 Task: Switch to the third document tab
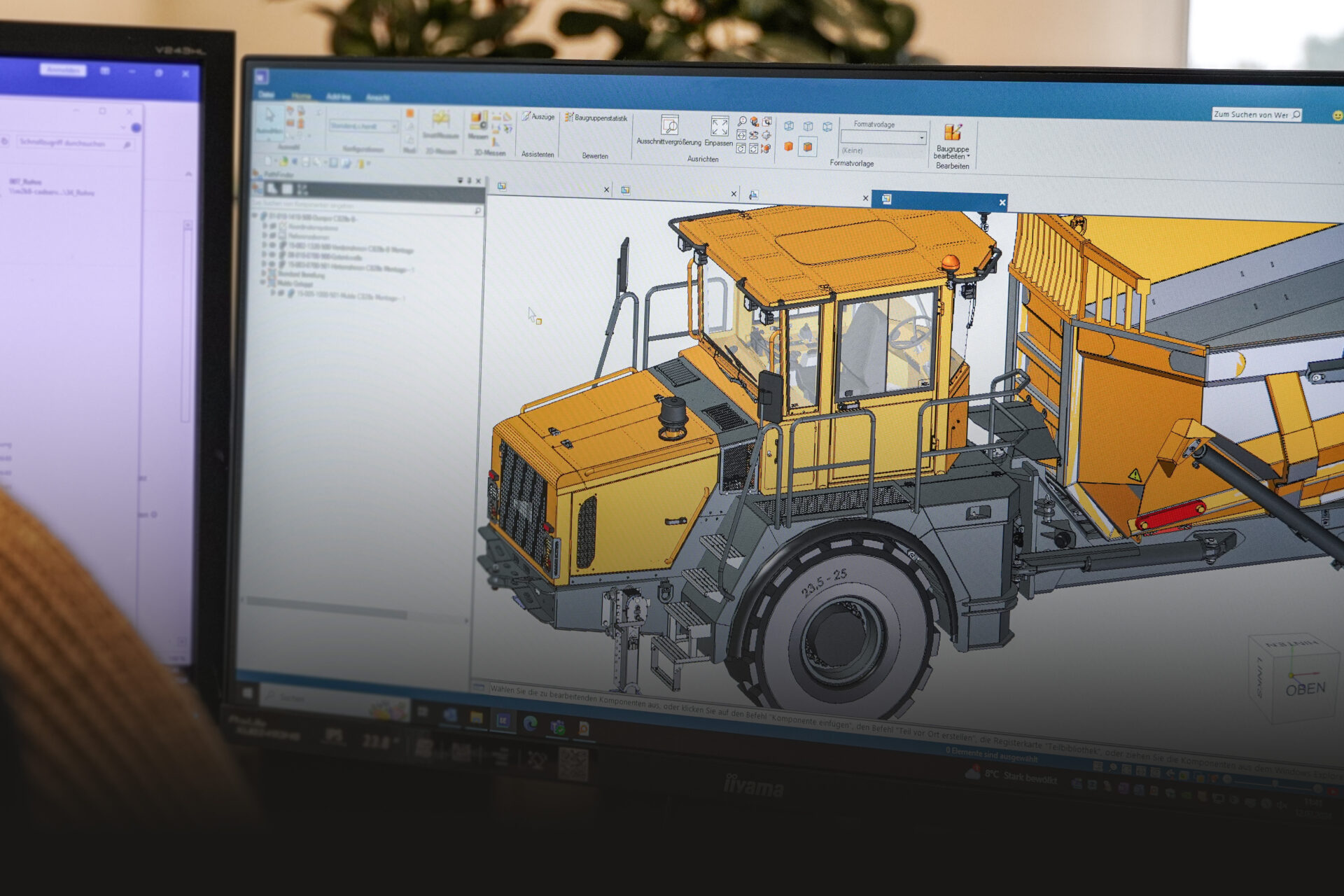(806, 196)
